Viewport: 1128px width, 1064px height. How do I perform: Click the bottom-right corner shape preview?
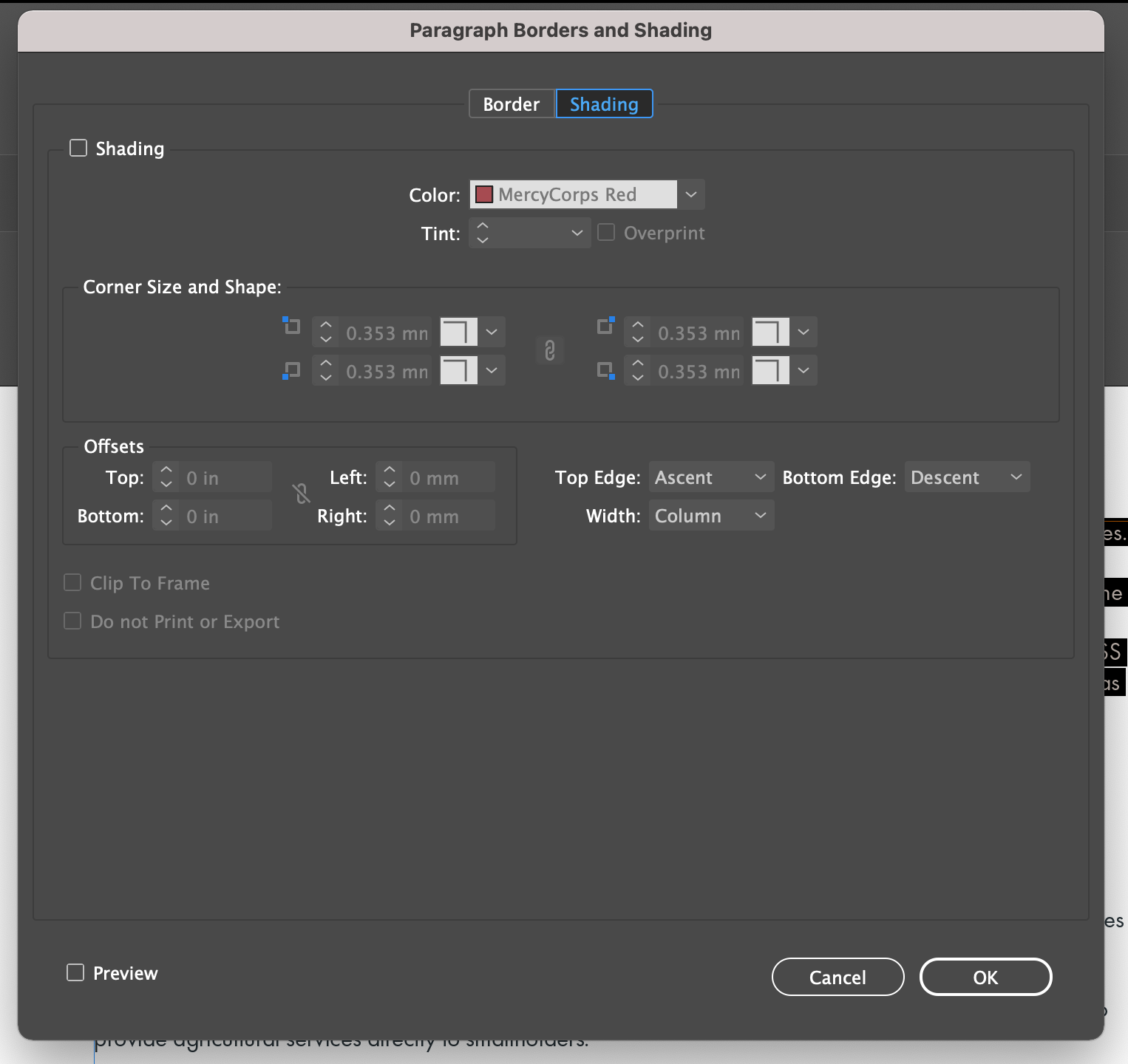(x=771, y=370)
